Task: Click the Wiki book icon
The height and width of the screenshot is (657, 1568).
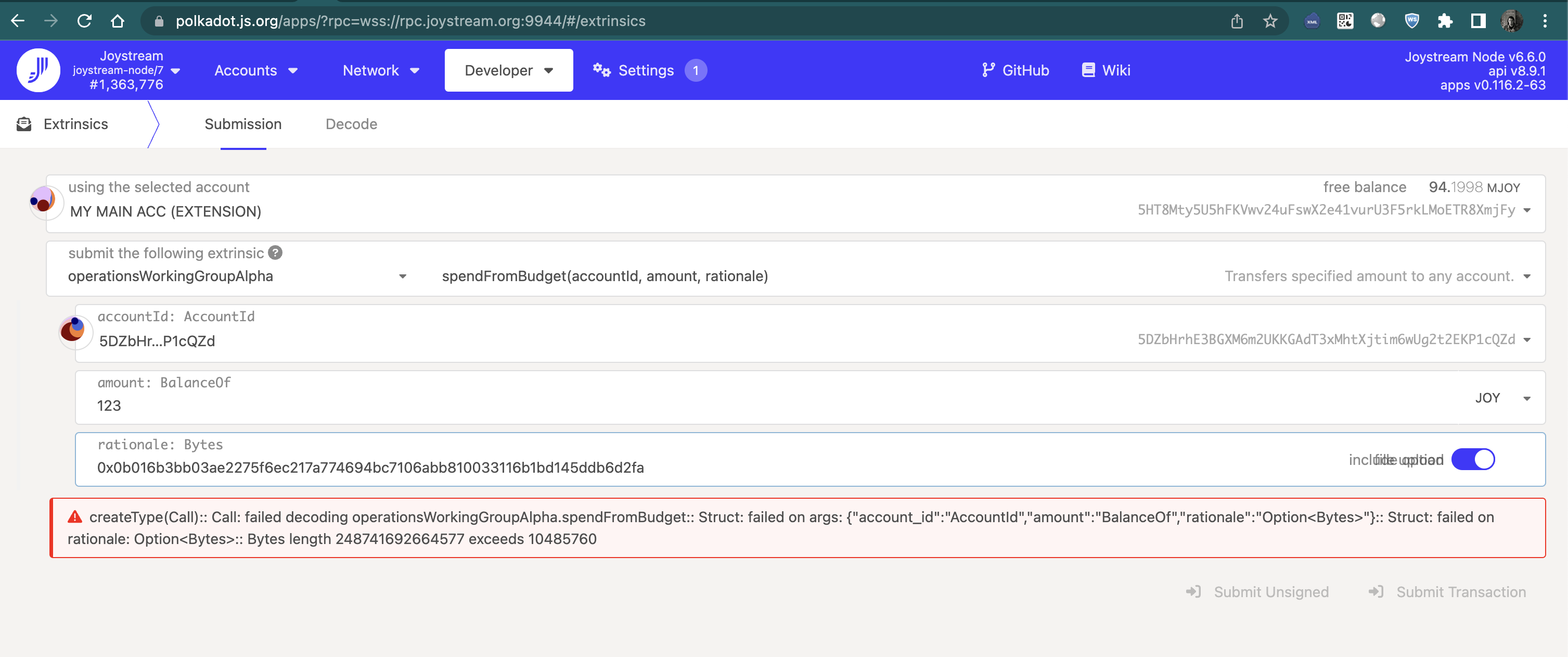Action: point(1088,70)
